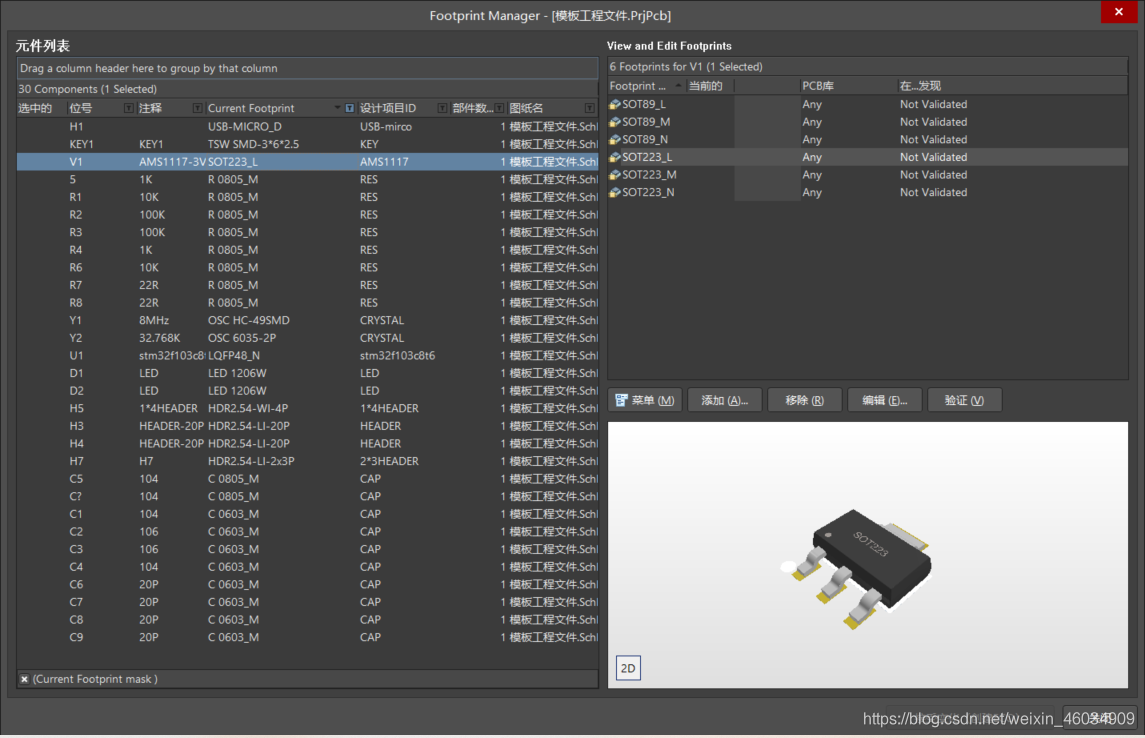Clear the Current Footprint mask filter
The height and width of the screenshot is (738, 1145).
[x=25, y=680]
